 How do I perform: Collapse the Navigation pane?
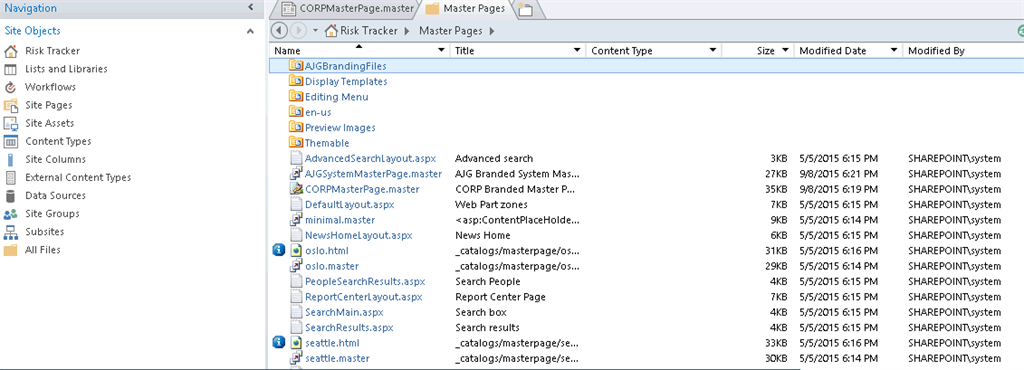251,8
